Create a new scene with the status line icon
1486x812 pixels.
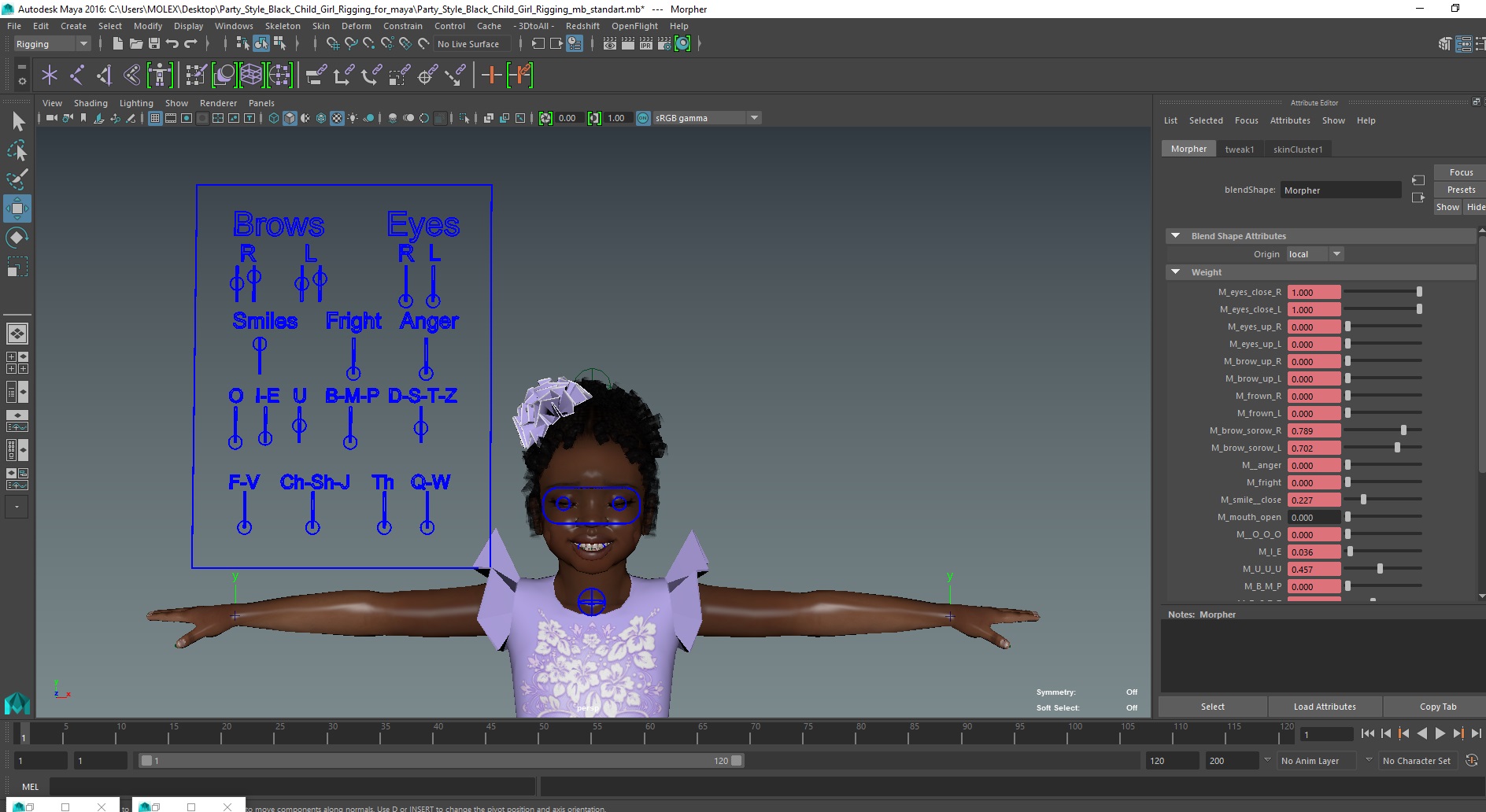(117, 43)
